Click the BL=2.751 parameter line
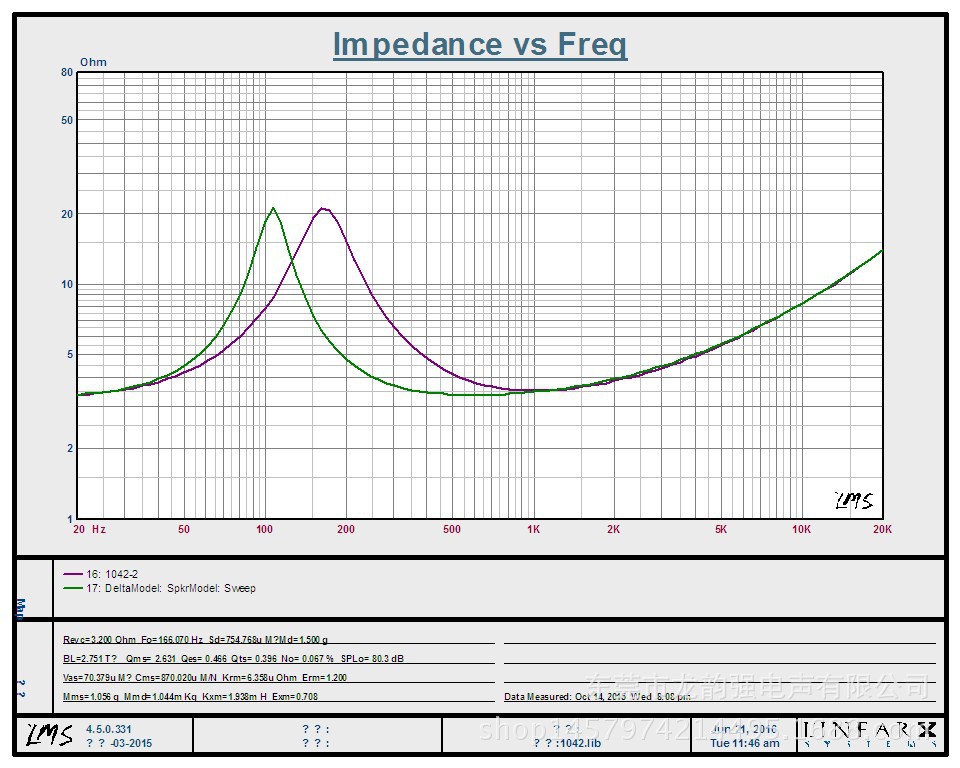This screenshot has height=768, width=960. (x=233, y=658)
